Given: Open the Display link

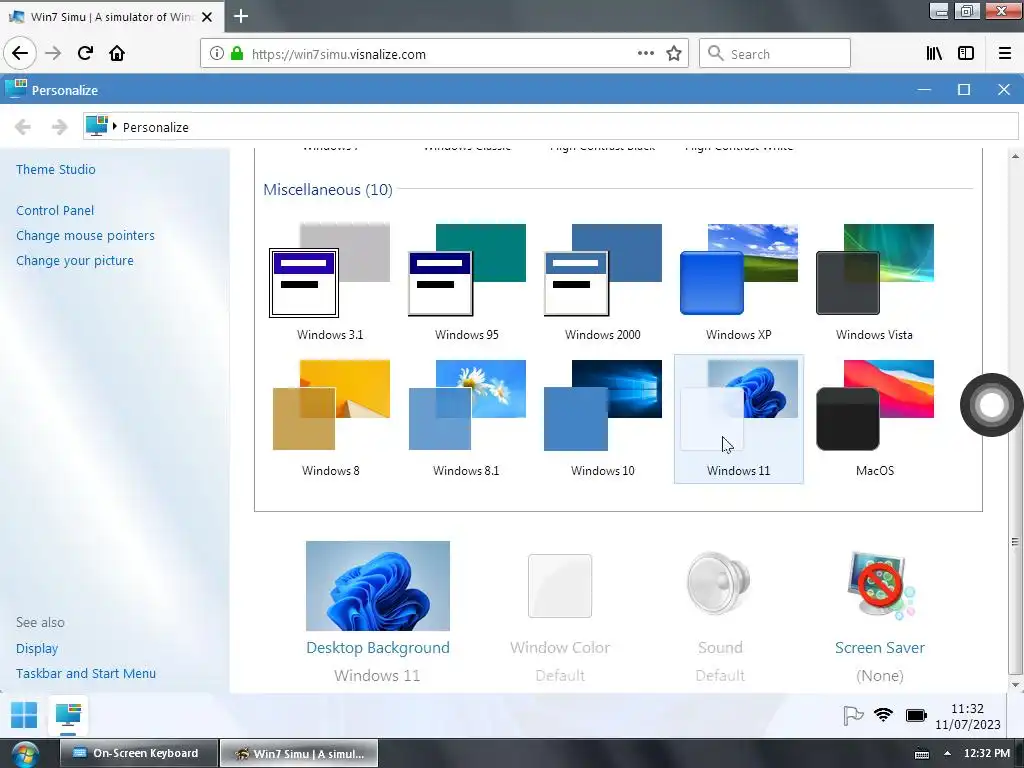Looking at the screenshot, I should click(x=37, y=648).
